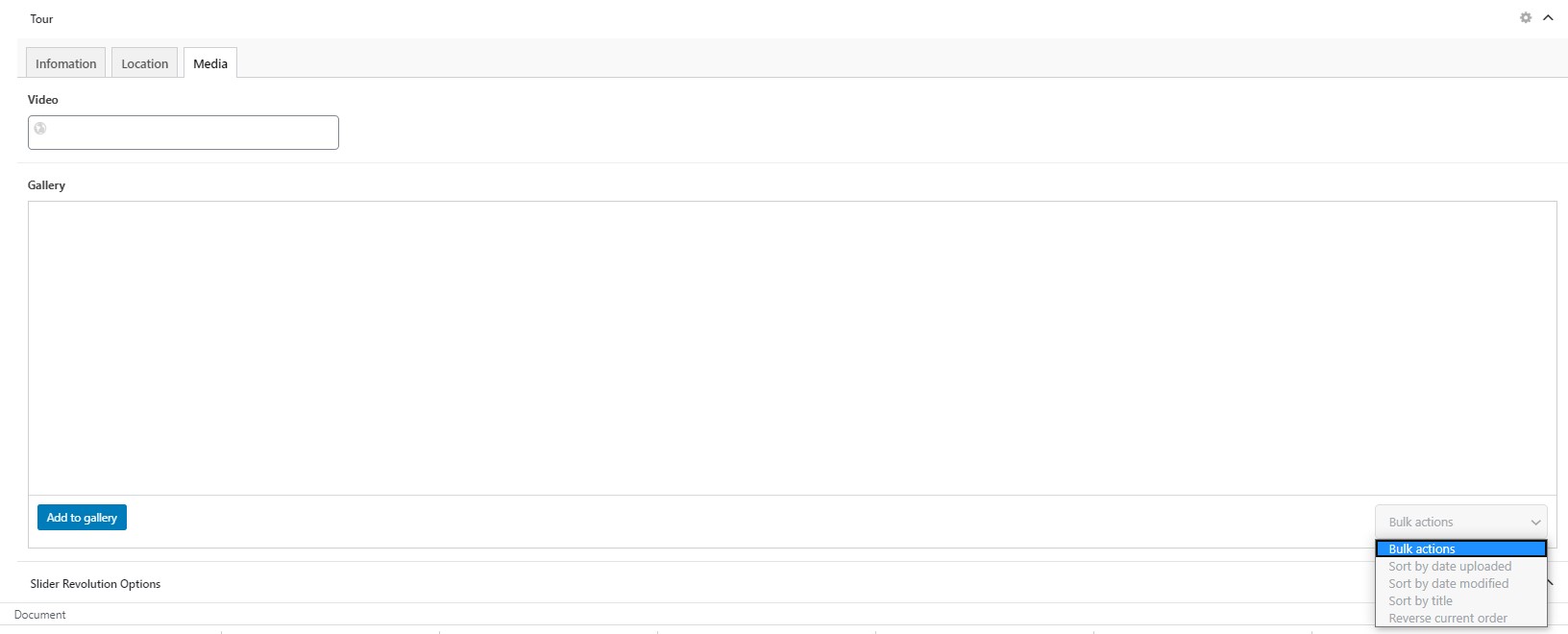Click the Tour panel title
This screenshot has height=634, width=1568.
[41, 19]
